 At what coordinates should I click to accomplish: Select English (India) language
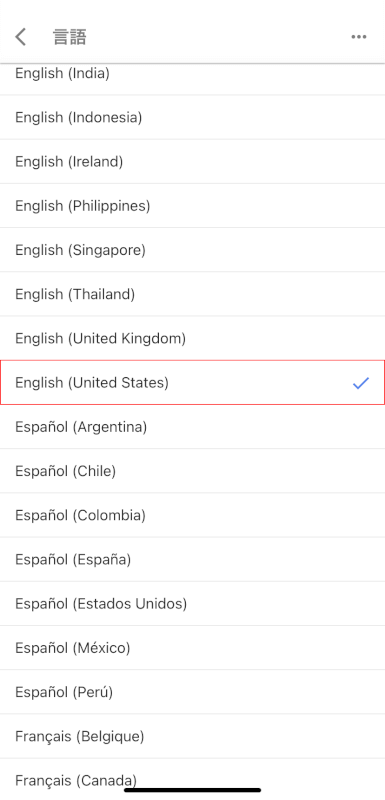(192, 73)
